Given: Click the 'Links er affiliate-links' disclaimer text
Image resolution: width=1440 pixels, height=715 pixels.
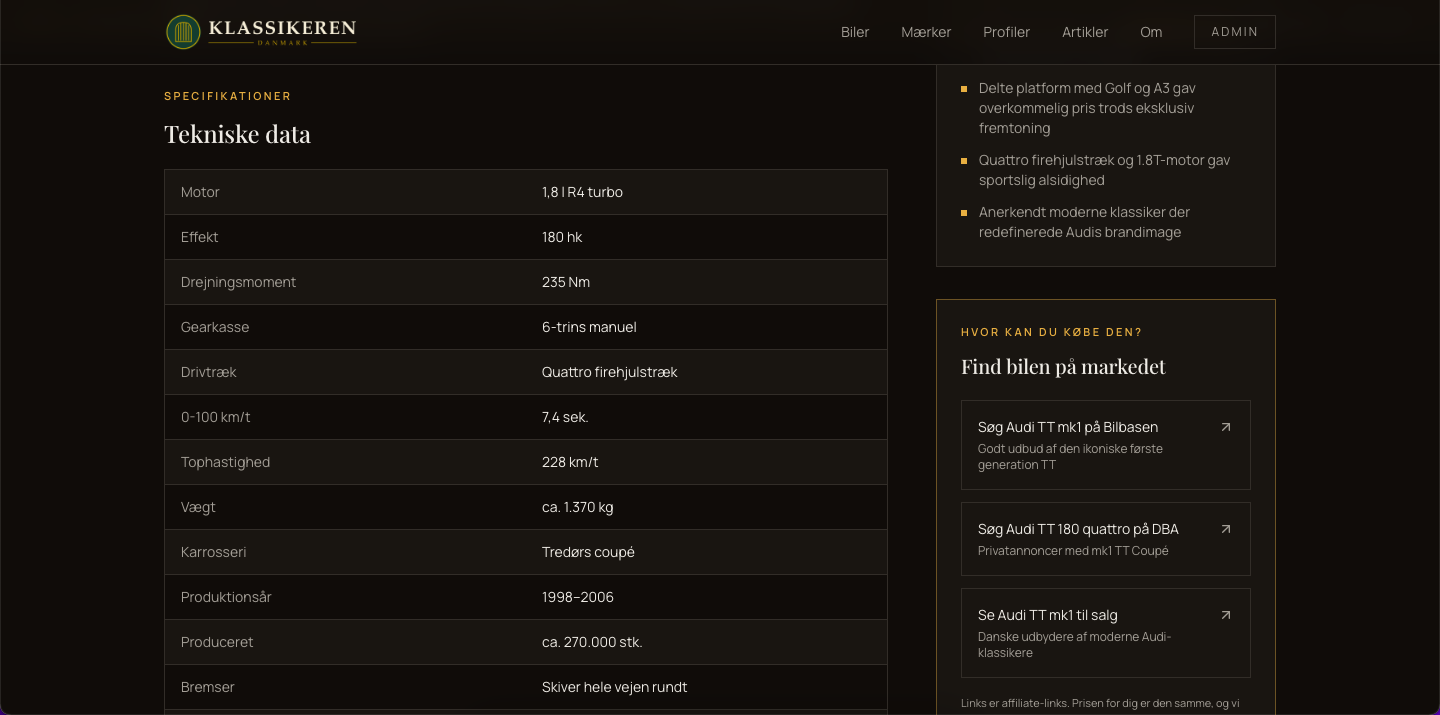Looking at the screenshot, I should pyautogui.click(x=1100, y=703).
